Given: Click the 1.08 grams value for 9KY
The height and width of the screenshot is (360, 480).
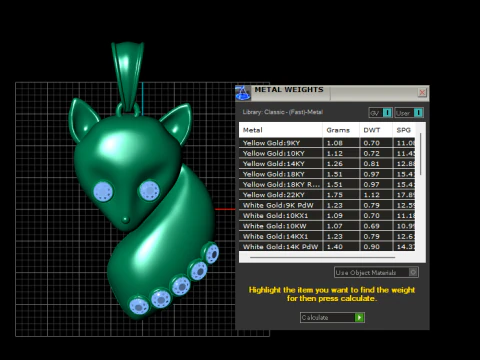Looking at the screenshot, I should tap(335, 143).
